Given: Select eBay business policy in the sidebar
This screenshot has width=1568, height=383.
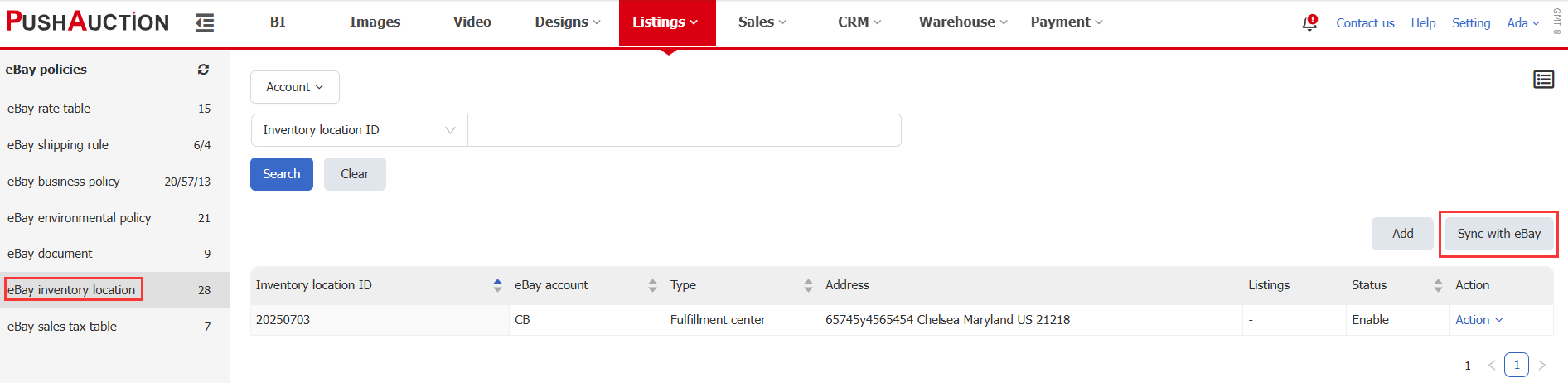Looking at the screenshot, I should (64, 182).
